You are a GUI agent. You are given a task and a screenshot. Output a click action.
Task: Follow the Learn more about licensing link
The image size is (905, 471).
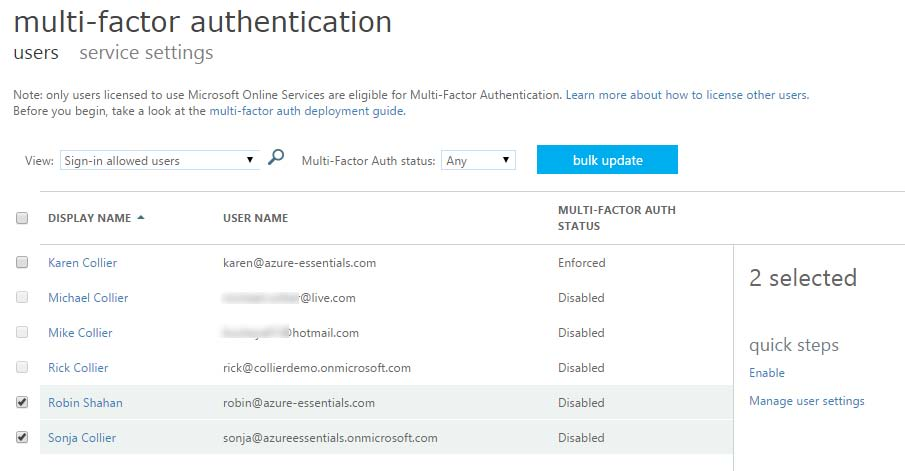[686, 95]
